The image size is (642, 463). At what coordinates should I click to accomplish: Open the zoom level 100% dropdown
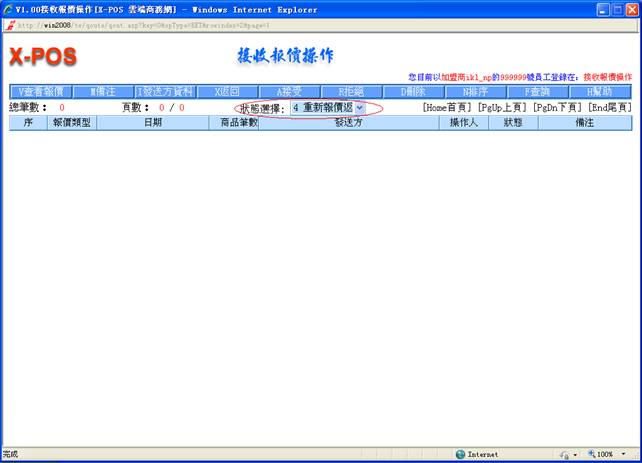(607, 454)
